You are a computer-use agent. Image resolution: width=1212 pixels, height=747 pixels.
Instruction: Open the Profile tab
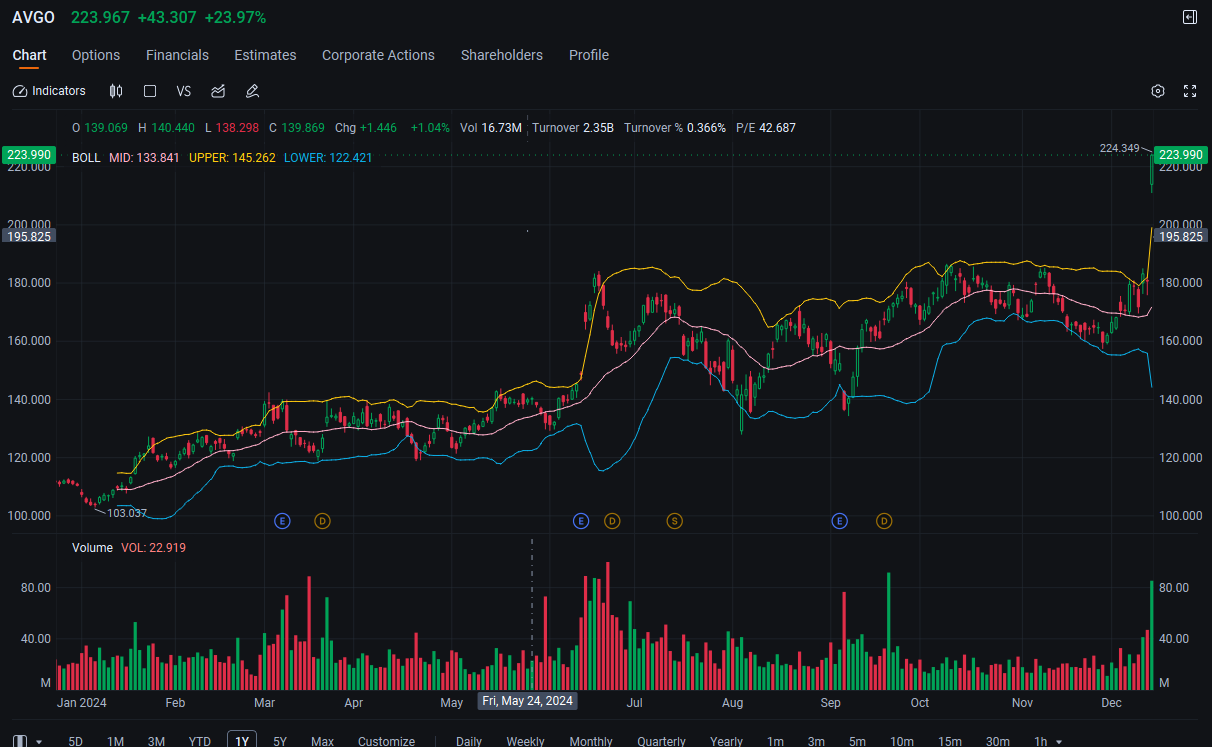(x=589, y=55)
